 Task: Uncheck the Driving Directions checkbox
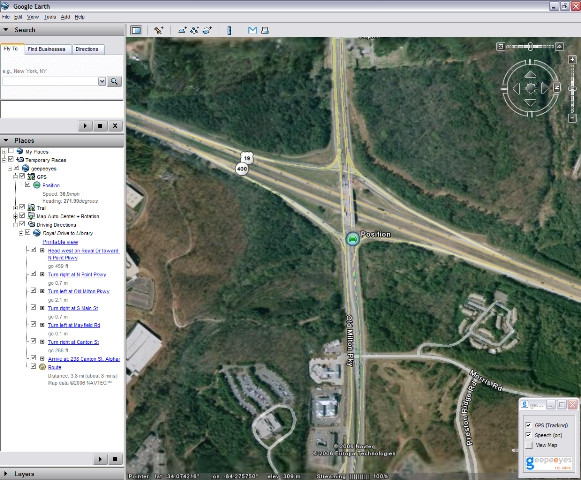tap(22, 224)
